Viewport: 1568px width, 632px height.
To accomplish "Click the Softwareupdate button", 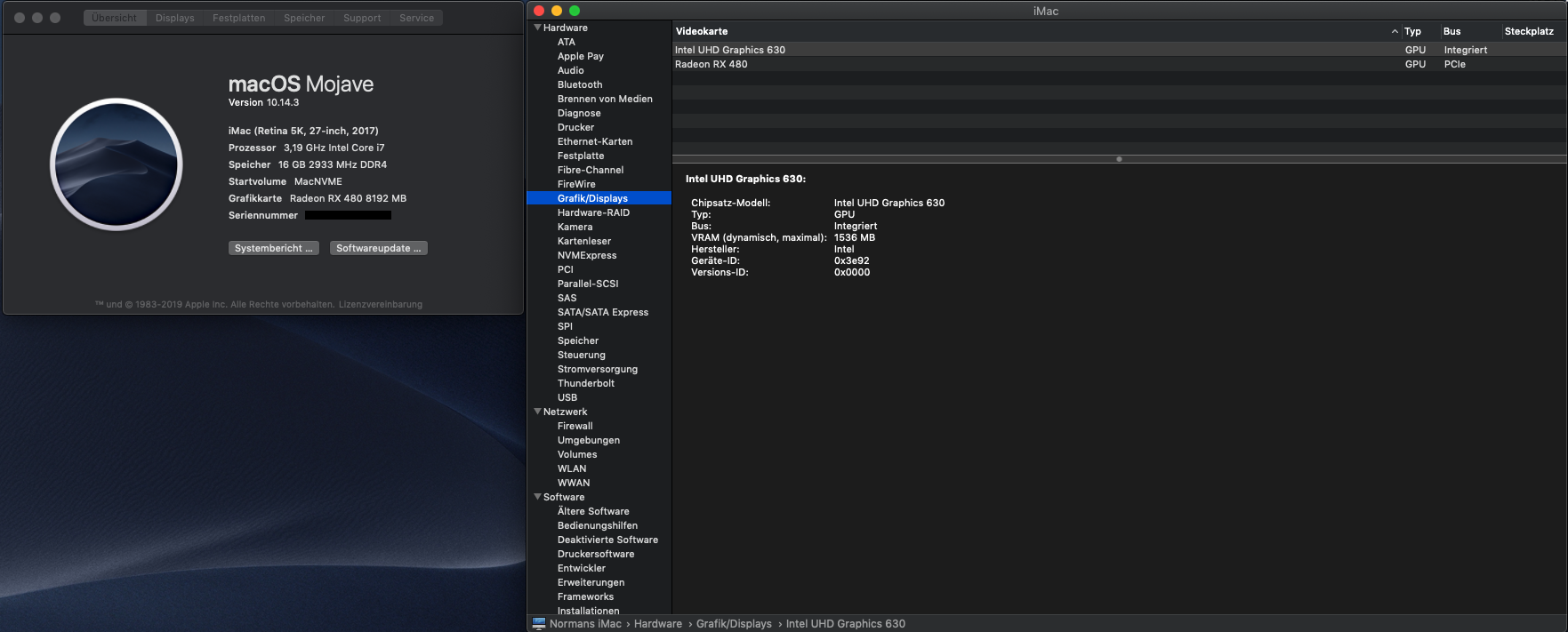I will coord(378,248).
